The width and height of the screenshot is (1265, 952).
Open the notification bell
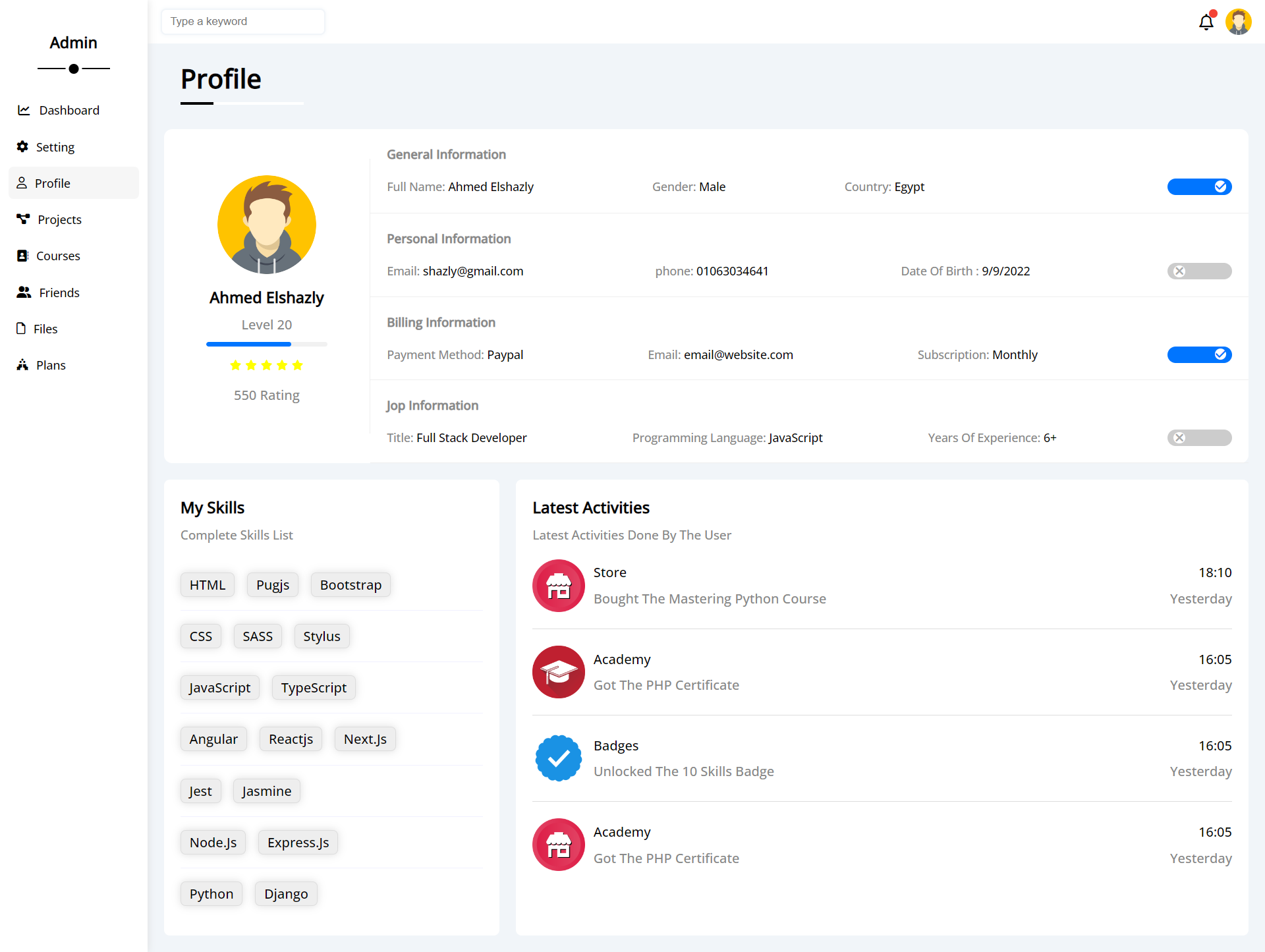pos(1206,22)
